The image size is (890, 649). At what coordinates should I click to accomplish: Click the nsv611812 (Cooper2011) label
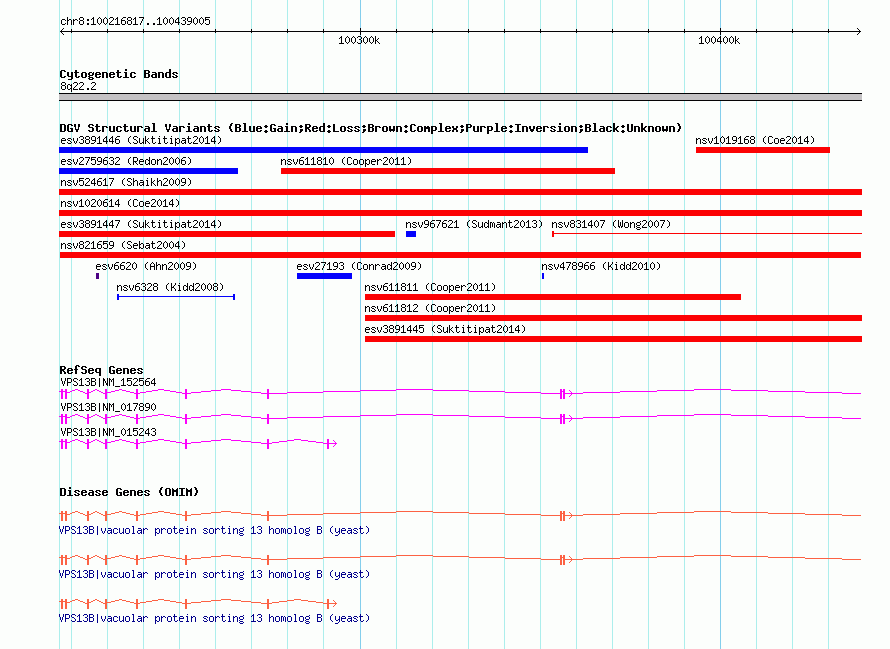(x=430, y=308)
